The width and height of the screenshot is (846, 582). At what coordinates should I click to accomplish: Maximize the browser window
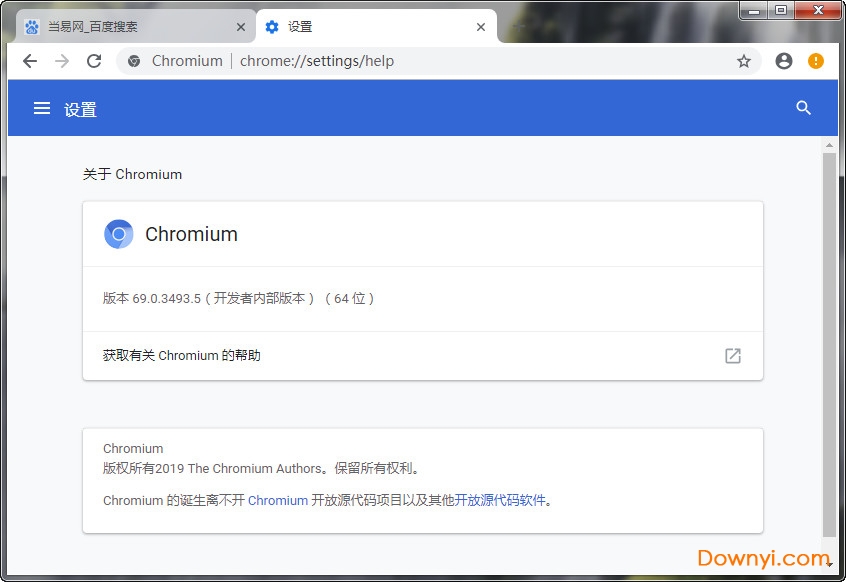[780, 10]
